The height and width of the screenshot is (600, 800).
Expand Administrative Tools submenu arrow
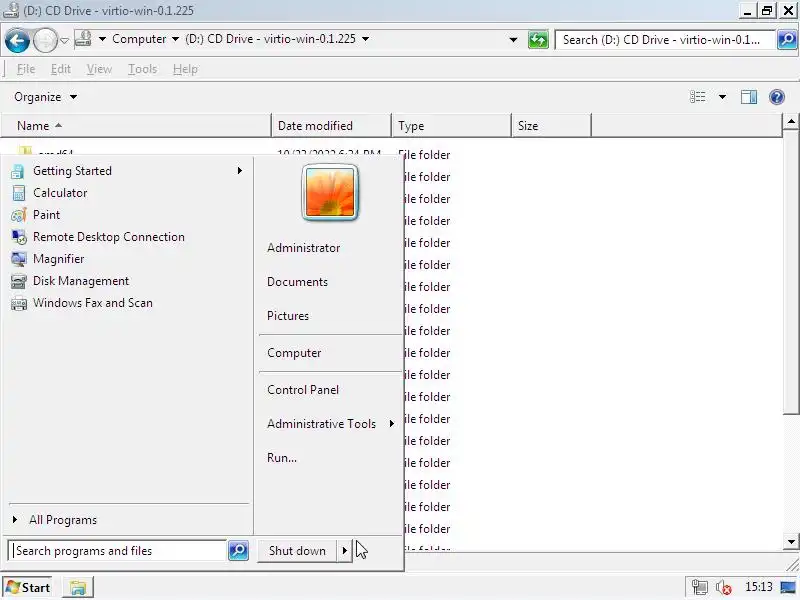coord(392,423)
